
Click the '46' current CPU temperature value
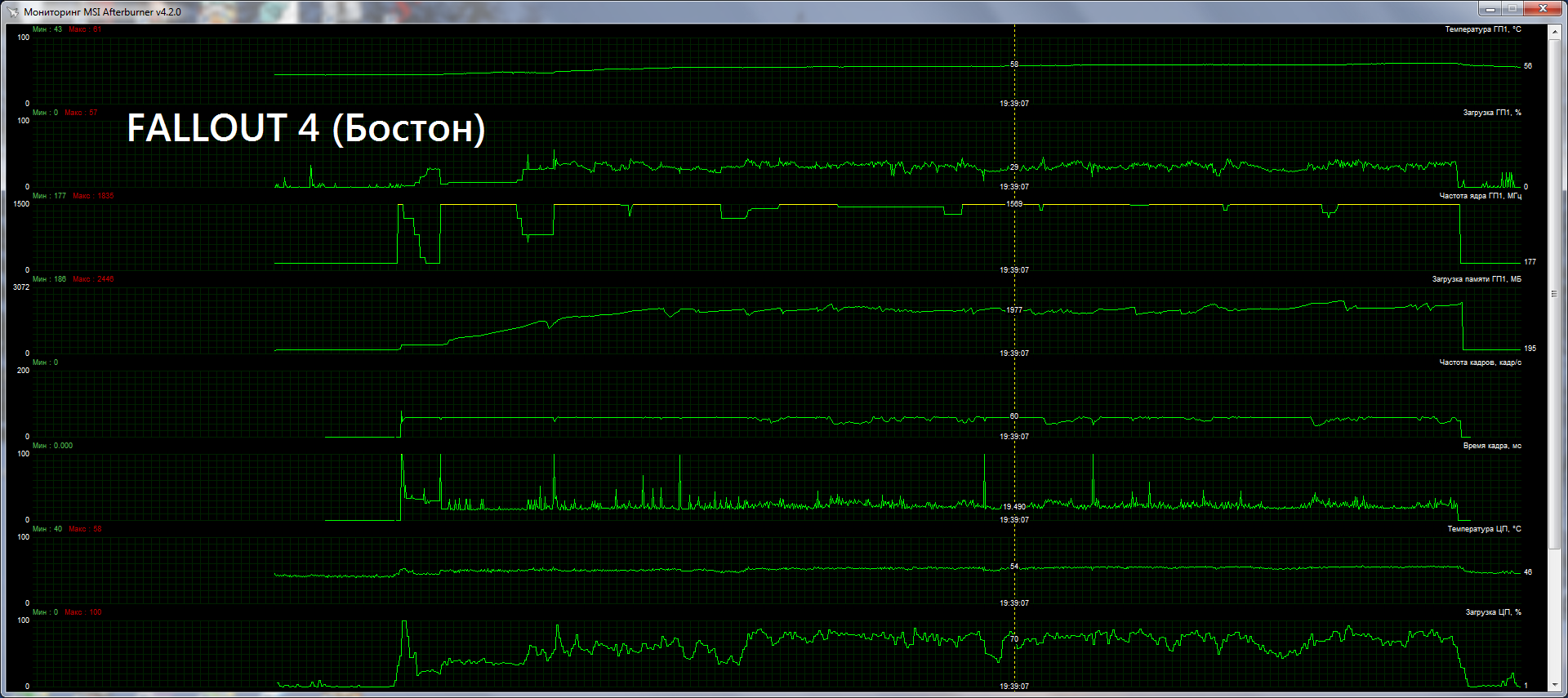tap(1528, 572)
